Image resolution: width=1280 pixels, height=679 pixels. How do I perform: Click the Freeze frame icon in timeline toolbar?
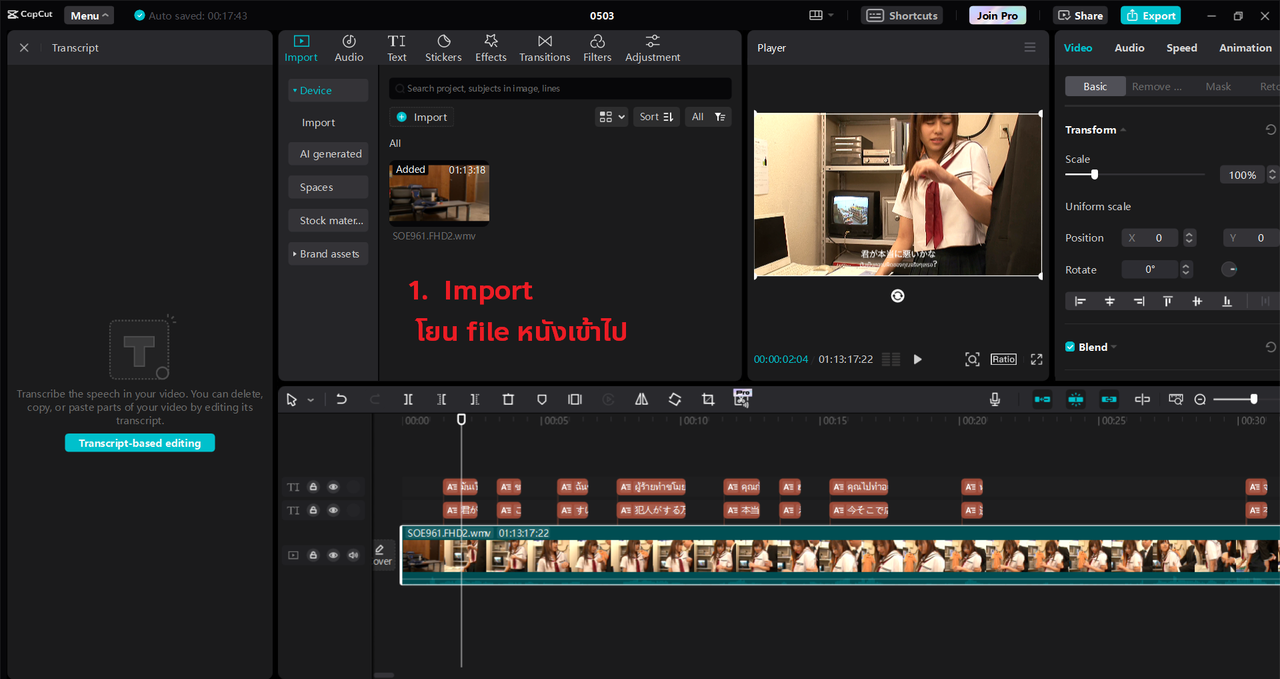[575, 399]
